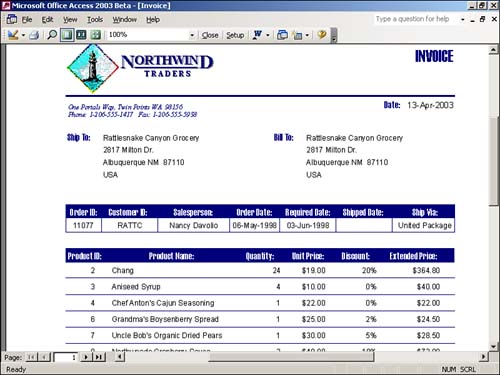Click the horizontal scrollbar thumb
This screenshot has width=500, height=375.
click(291, 357)
